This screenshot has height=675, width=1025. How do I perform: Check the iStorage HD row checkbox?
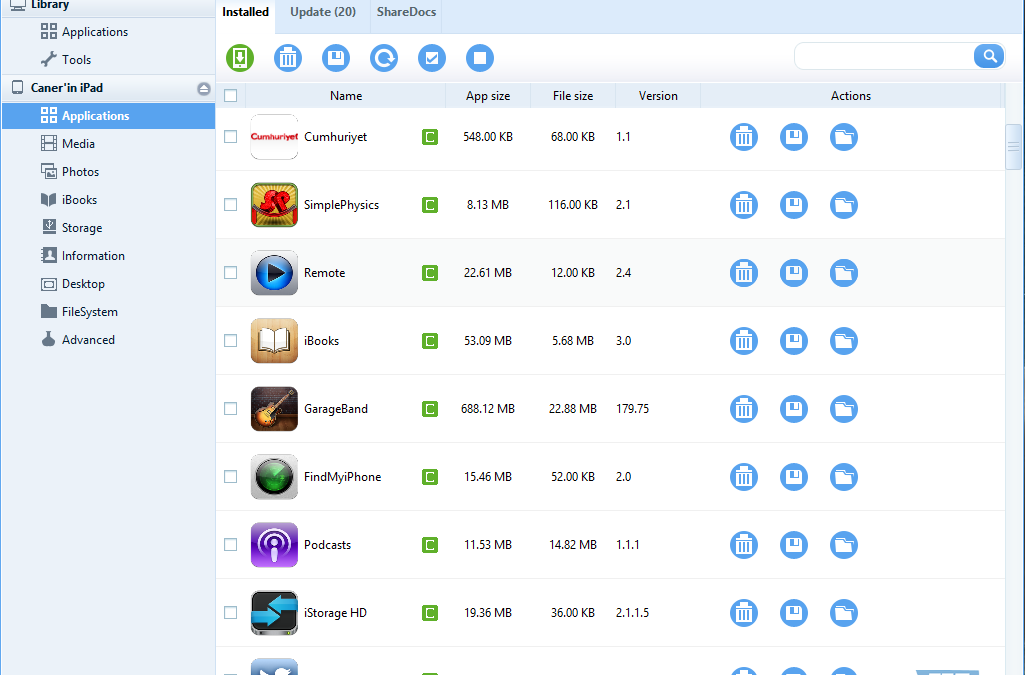231,612
